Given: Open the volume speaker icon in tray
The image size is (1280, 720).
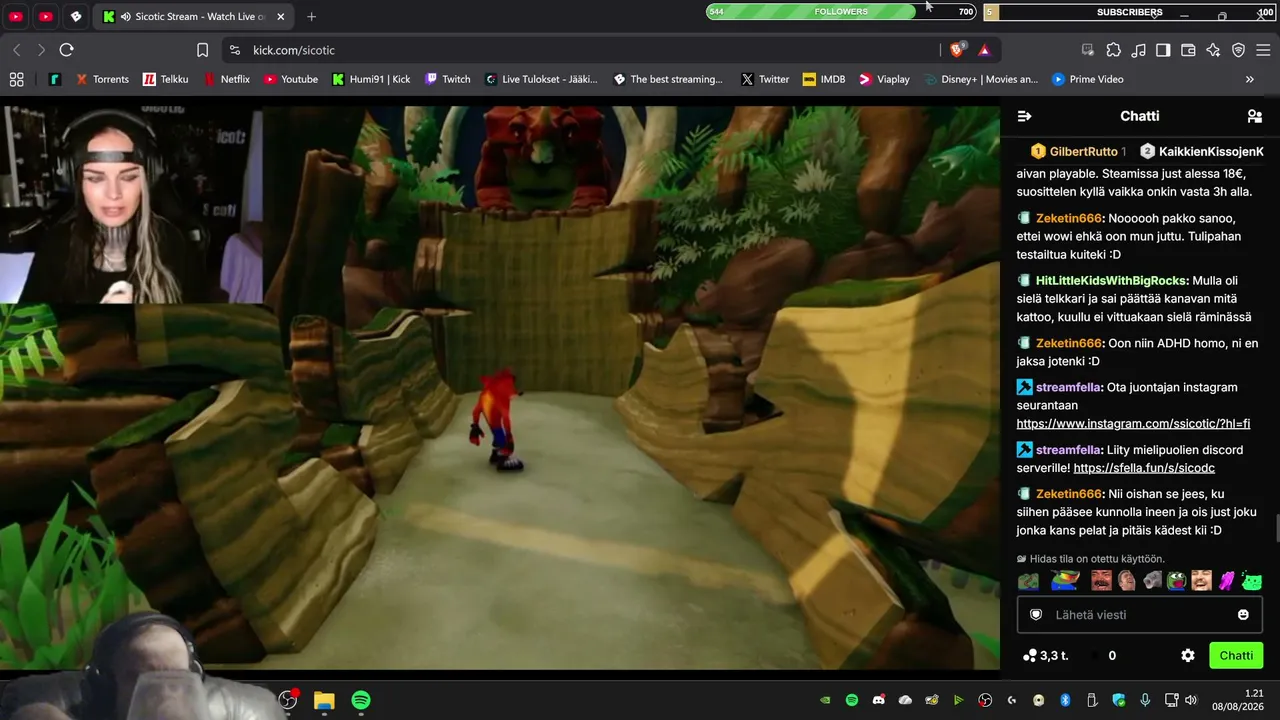Looking at the screenshot, I should (x=1191, y=700).
